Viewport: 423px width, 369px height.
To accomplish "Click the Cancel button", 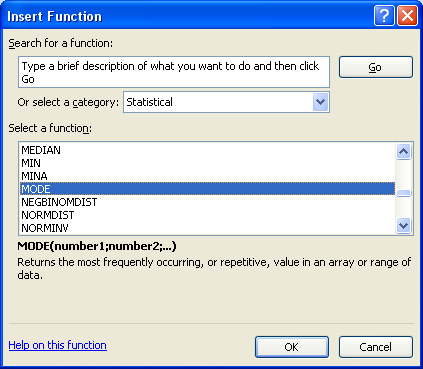I will [x=376, y=347].
